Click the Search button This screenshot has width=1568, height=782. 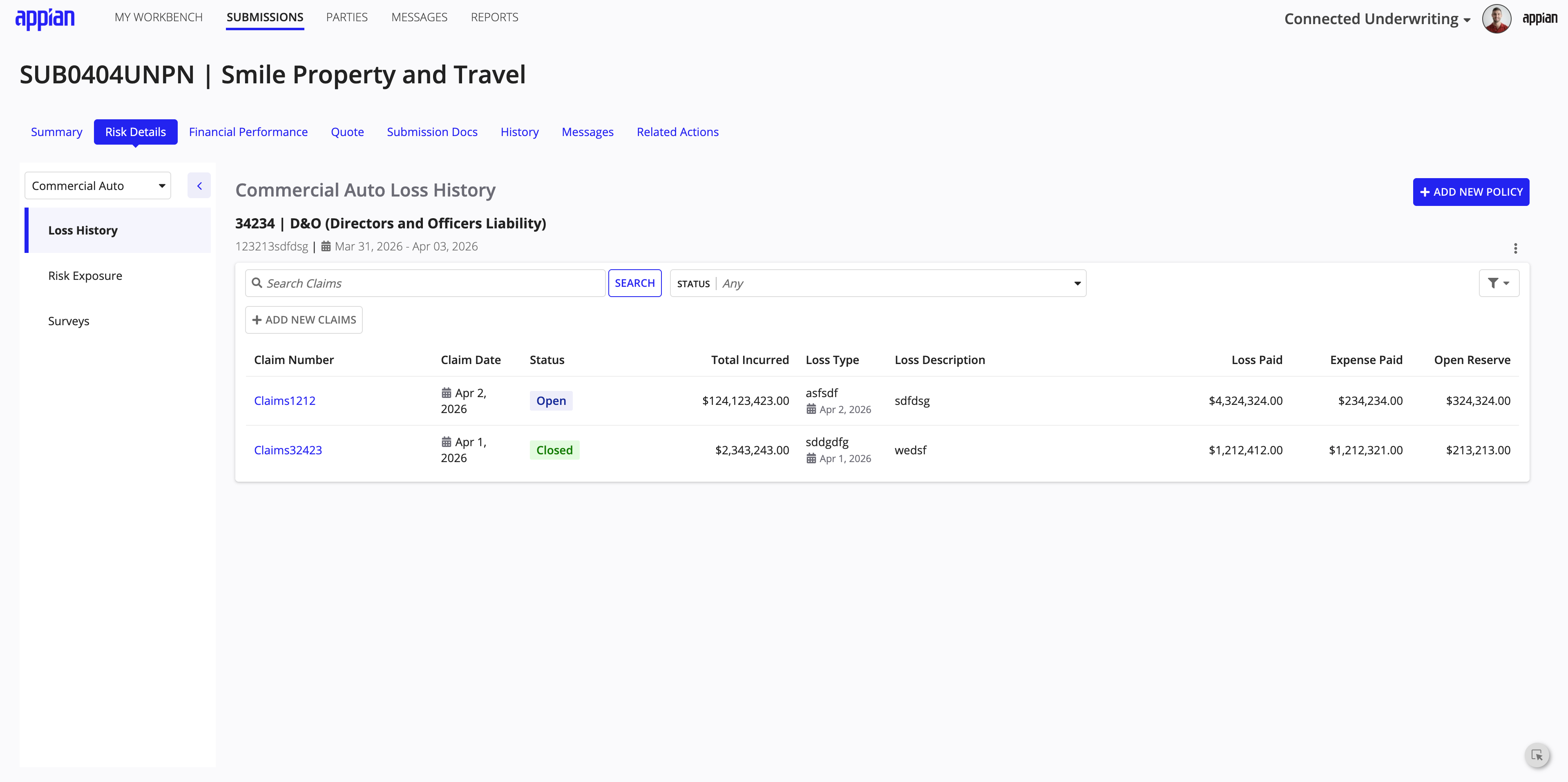635,283
